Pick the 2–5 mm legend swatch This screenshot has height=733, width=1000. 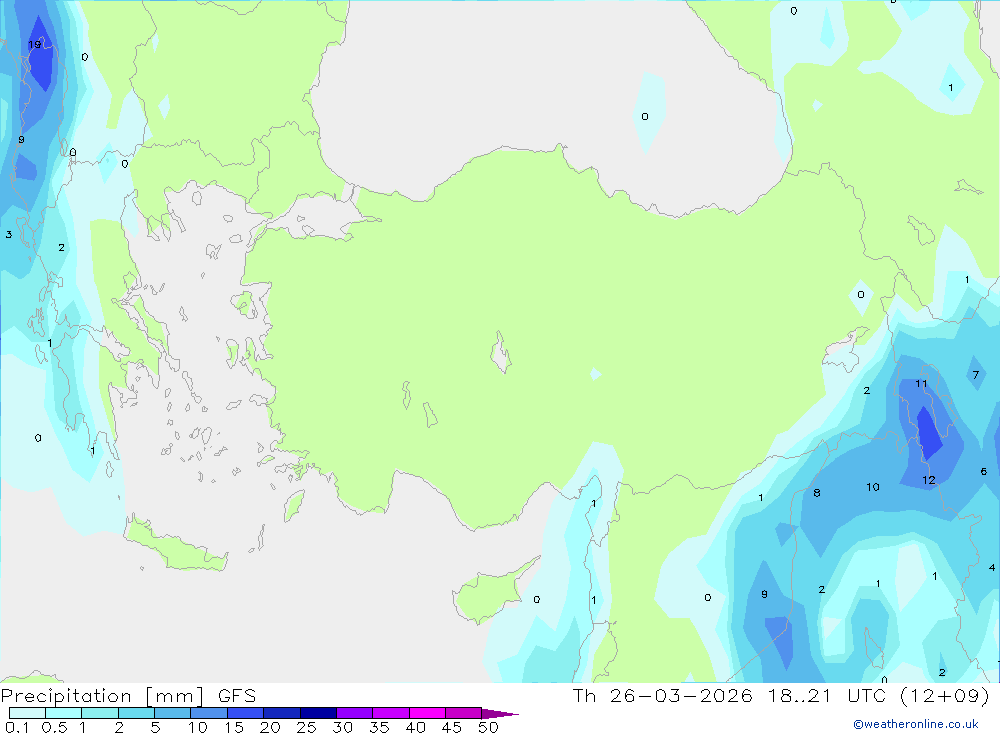click(x=136, y=713)
